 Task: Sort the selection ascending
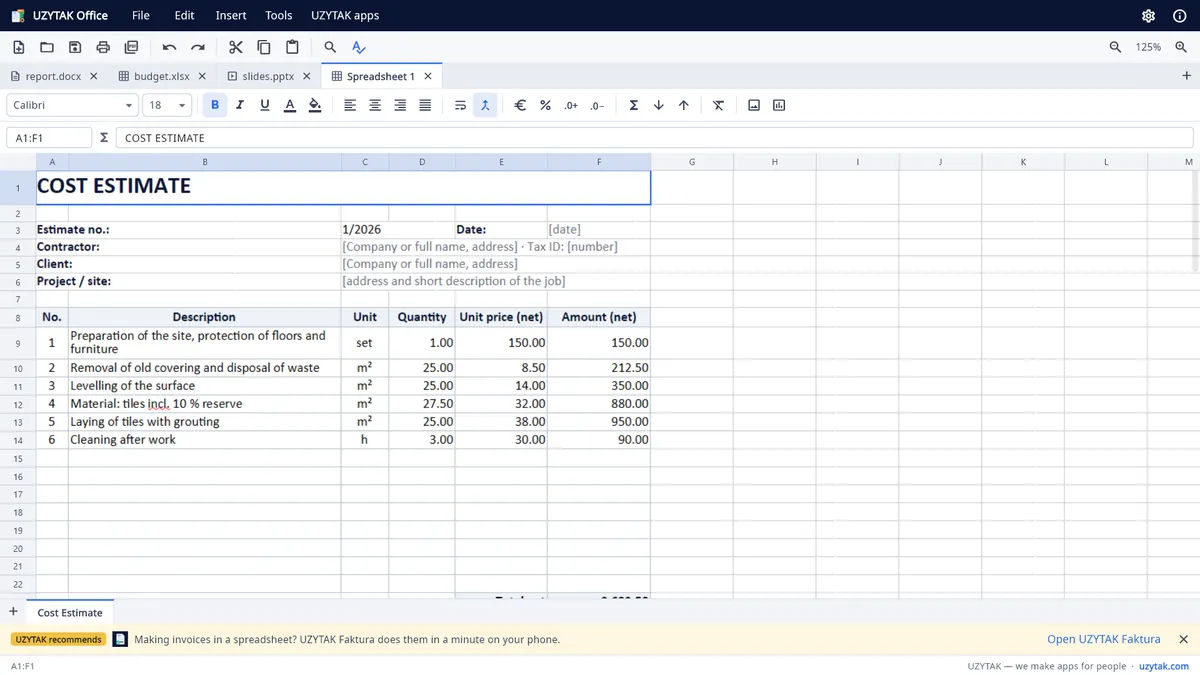658,105
